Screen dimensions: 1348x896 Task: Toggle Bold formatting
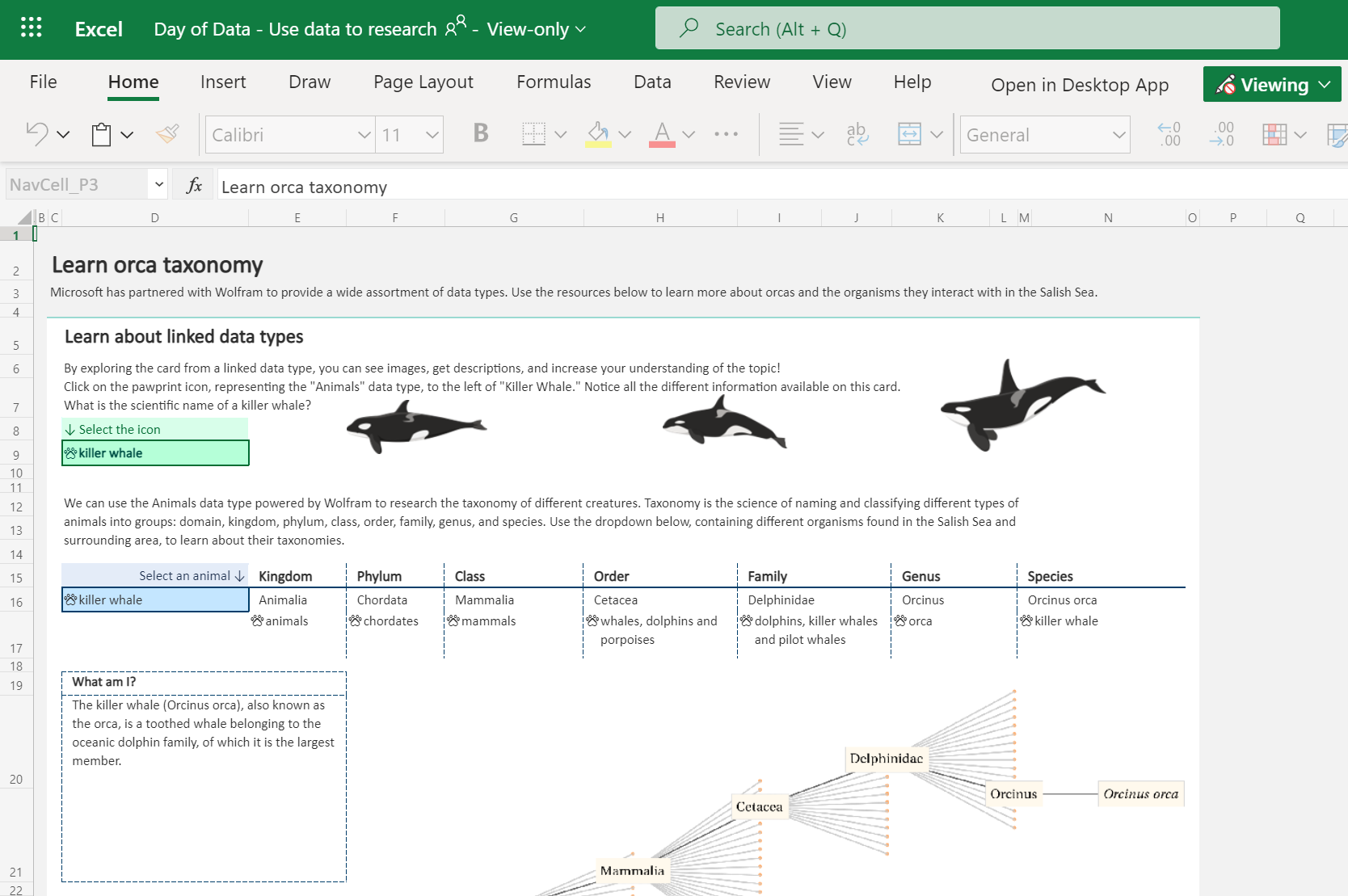point(481,134)
